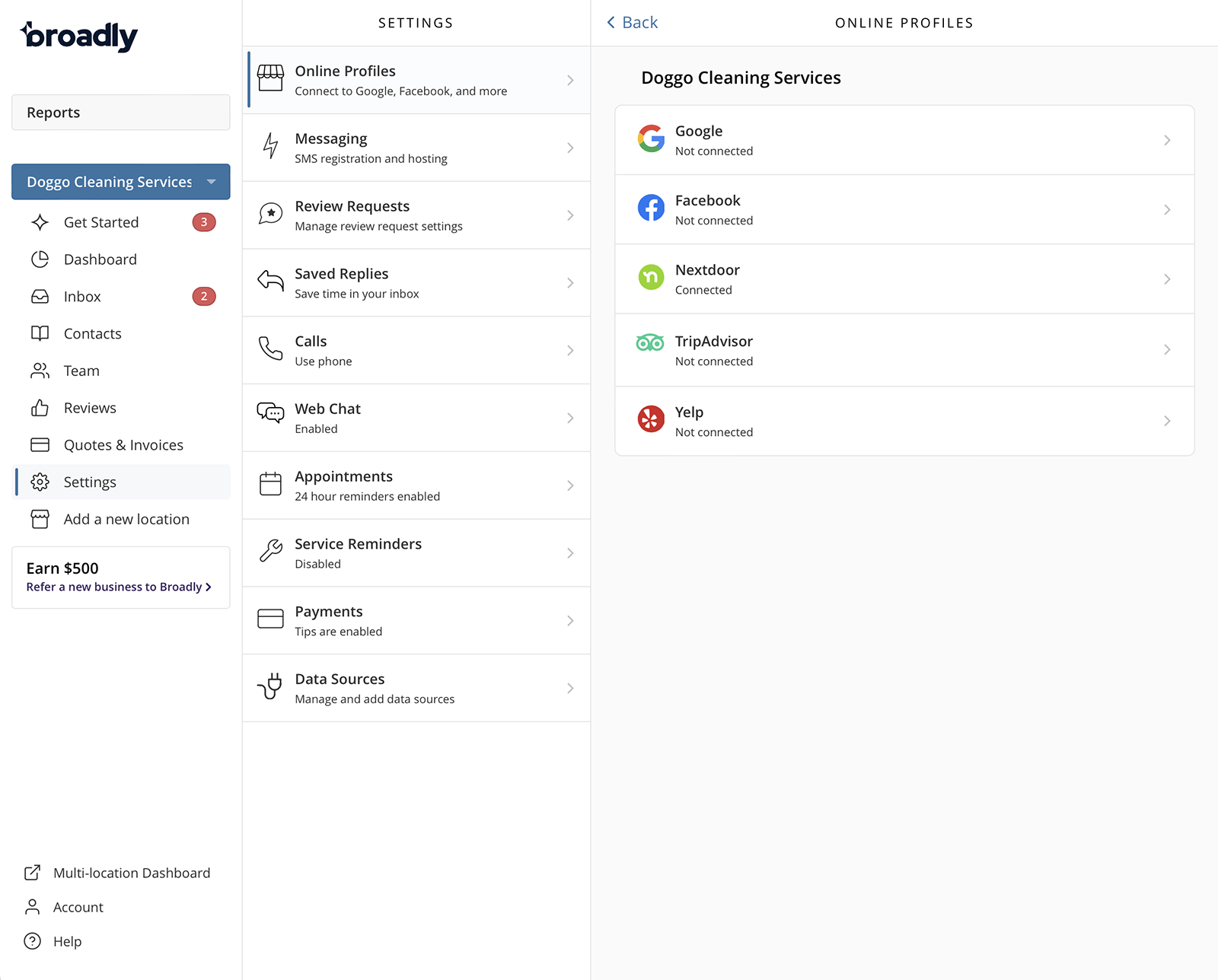Click the Online Profiles storefront icon
This screenshot has height=980, width=1218.
[270, 78]
